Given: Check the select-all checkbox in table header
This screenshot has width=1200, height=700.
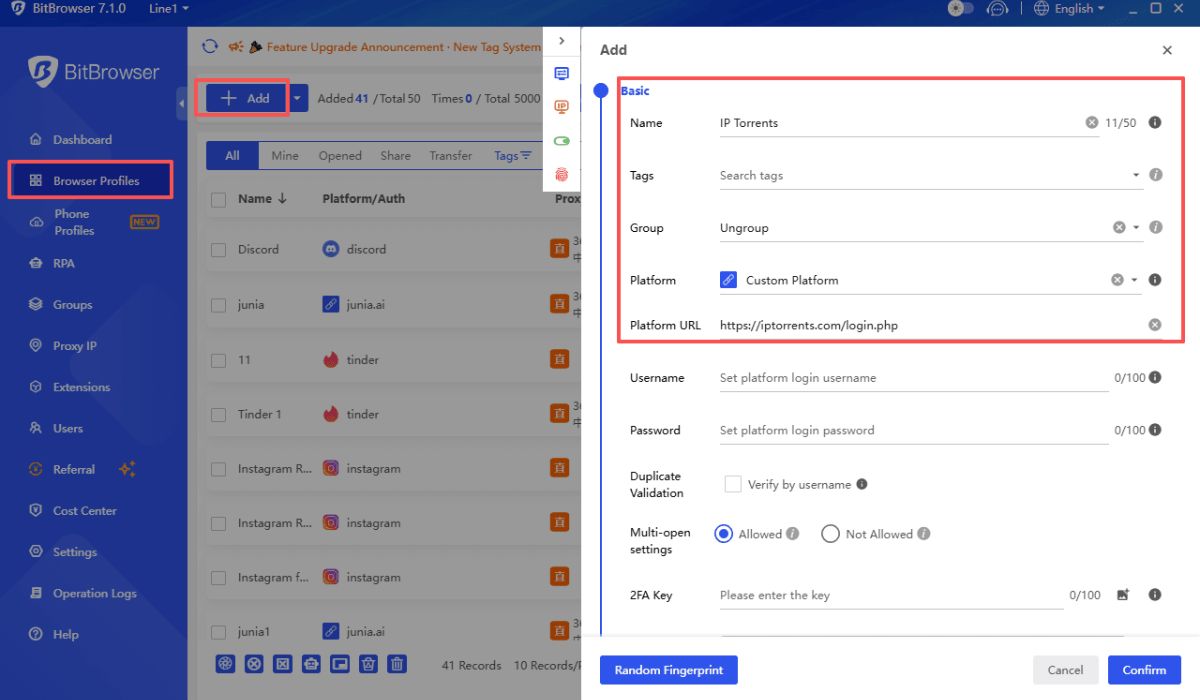Looking at the screenshot, I should click(x=219, y=199).
